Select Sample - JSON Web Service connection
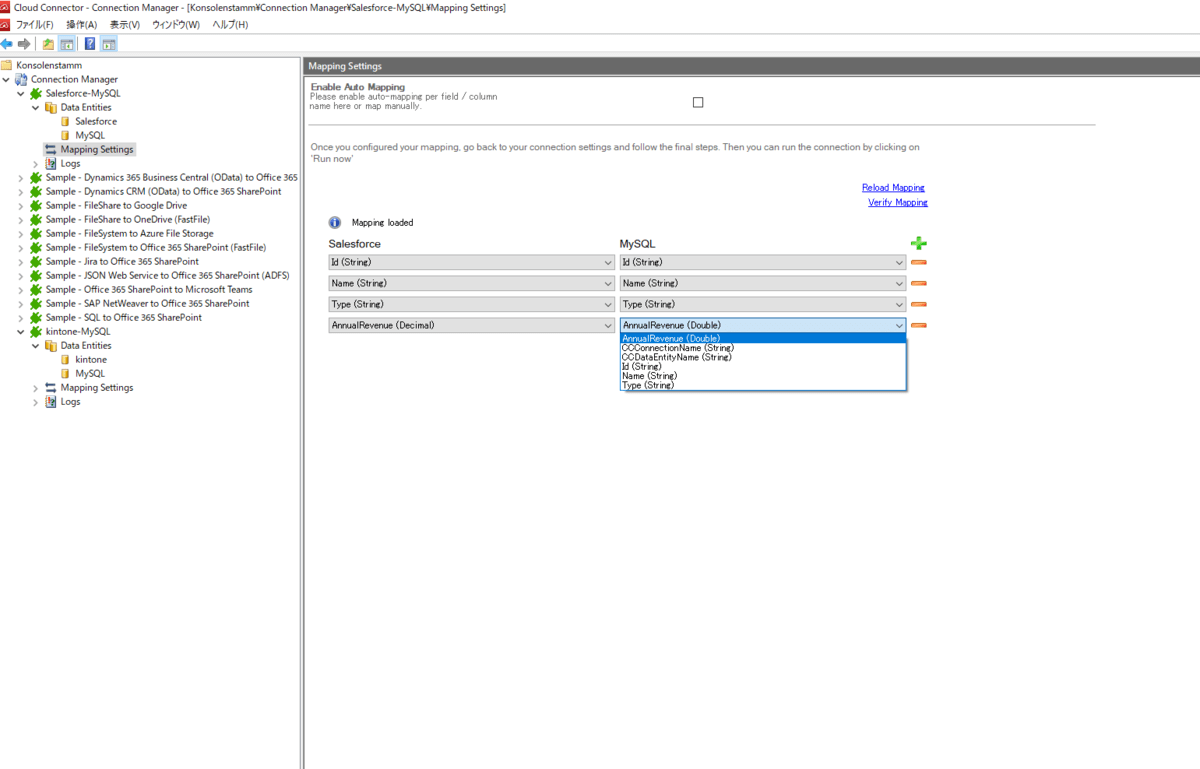The image size is (1200, 769). click(167, 275)
